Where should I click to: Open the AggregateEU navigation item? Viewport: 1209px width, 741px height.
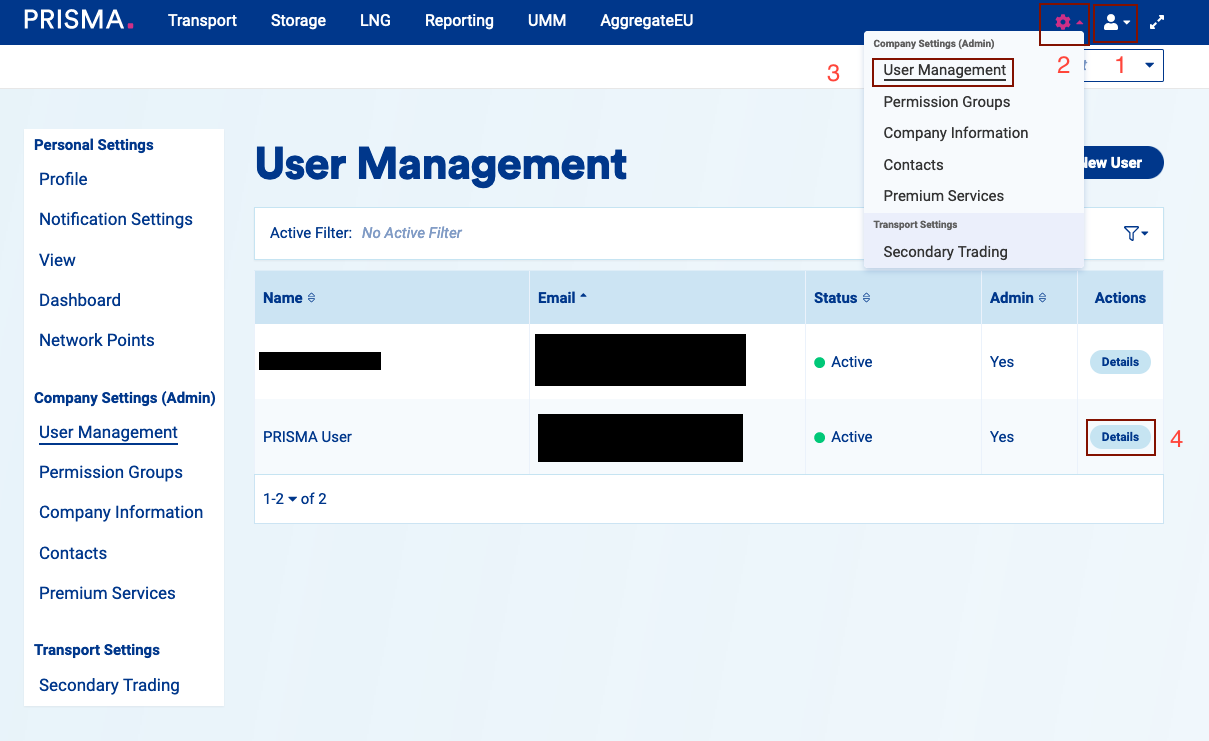click(x=646, y=21)
